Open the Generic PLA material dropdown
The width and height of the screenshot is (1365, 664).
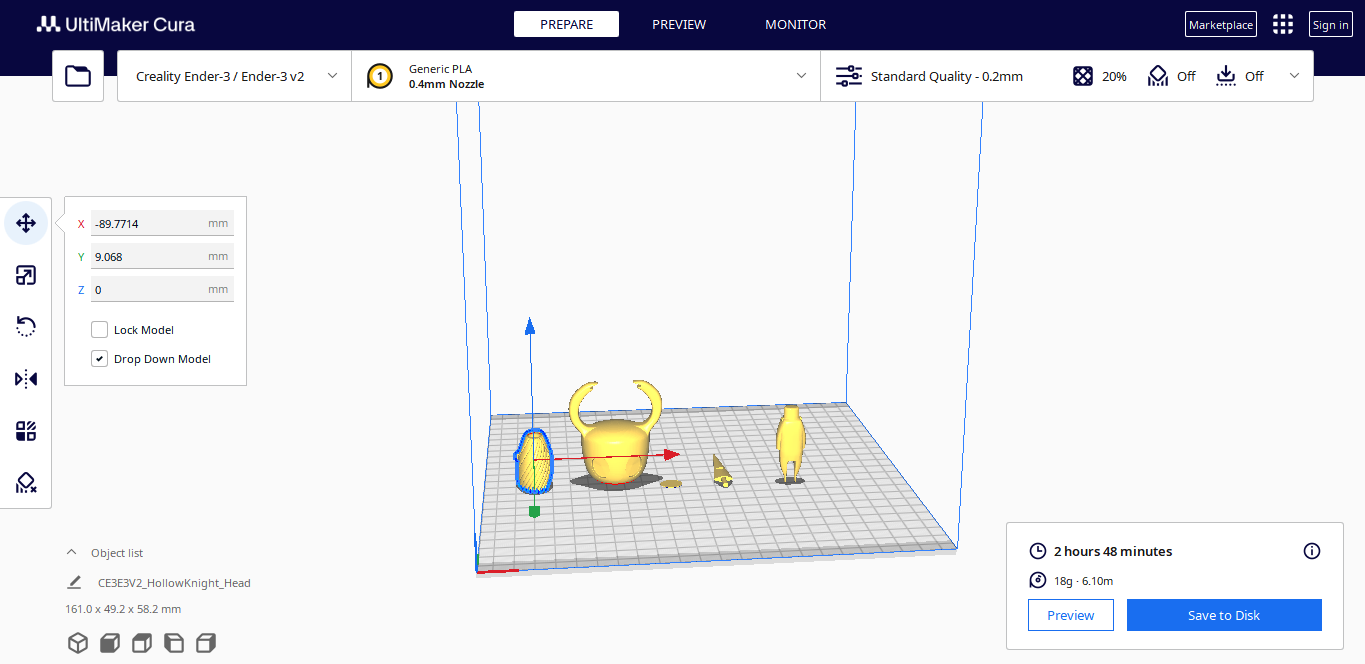tap(586, 76)
